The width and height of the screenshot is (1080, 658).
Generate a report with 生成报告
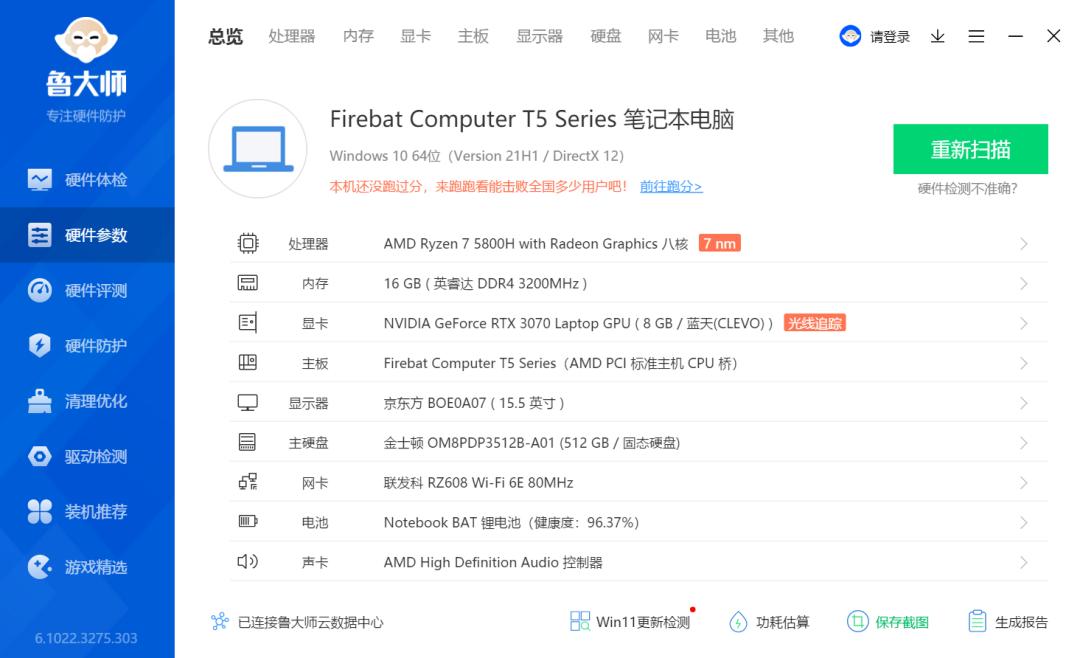pos(1006,621)
